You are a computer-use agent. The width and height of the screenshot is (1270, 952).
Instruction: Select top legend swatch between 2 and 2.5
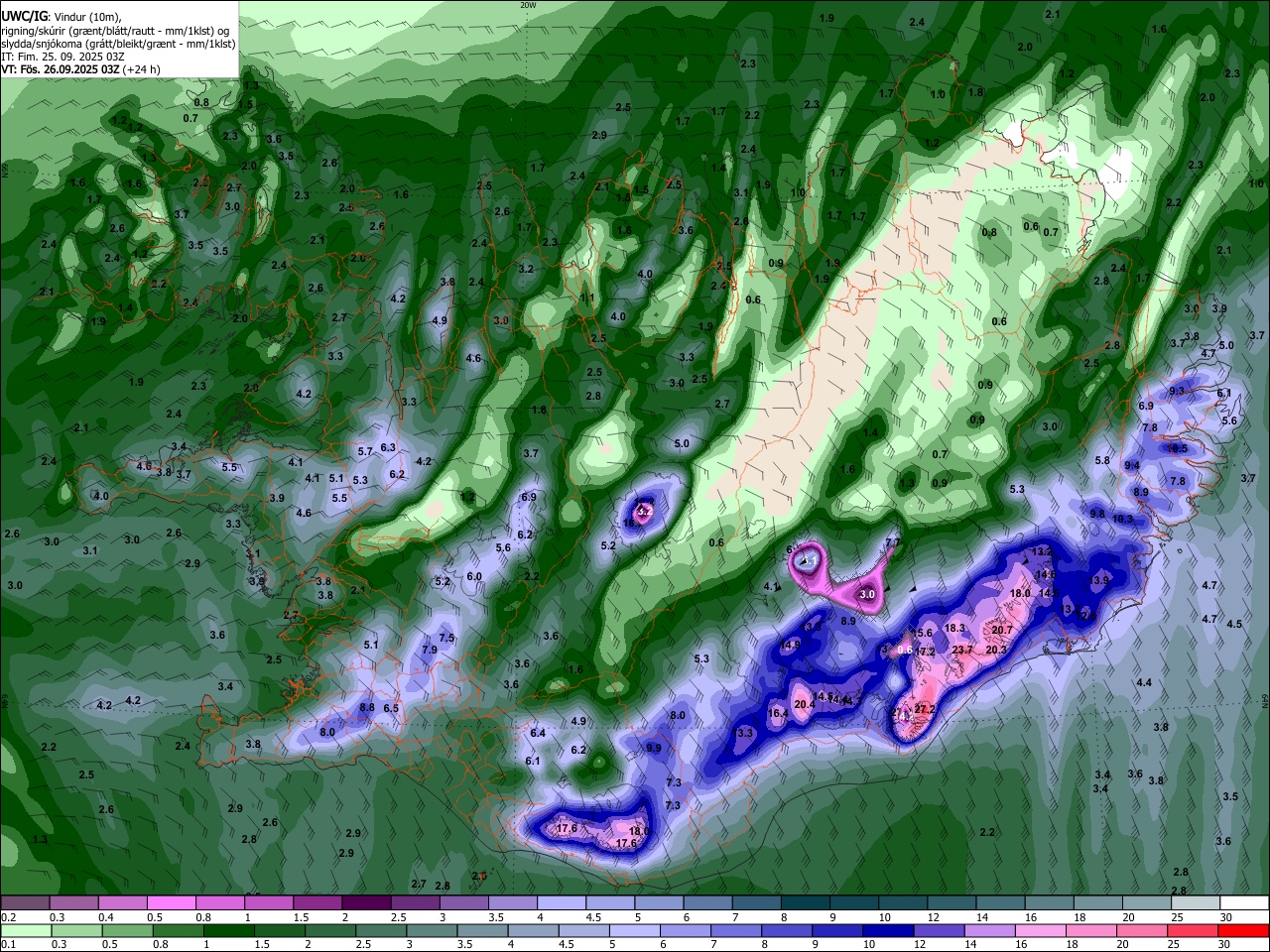pos(365,902)
